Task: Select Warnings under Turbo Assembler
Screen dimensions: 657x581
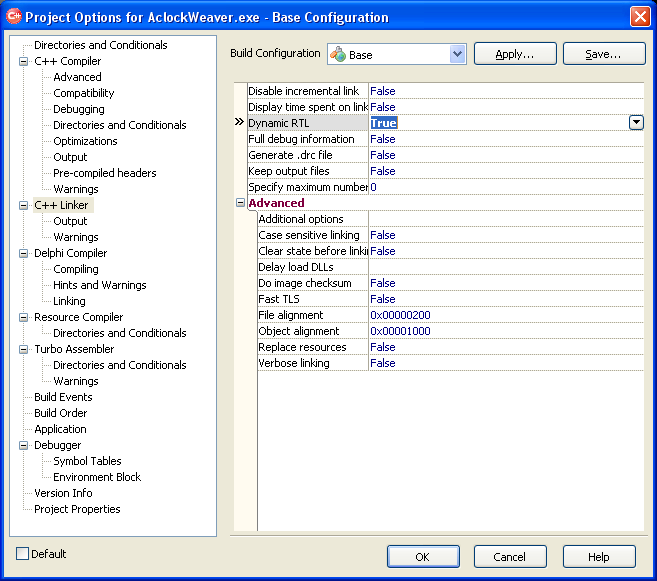Action: point(75,381)
